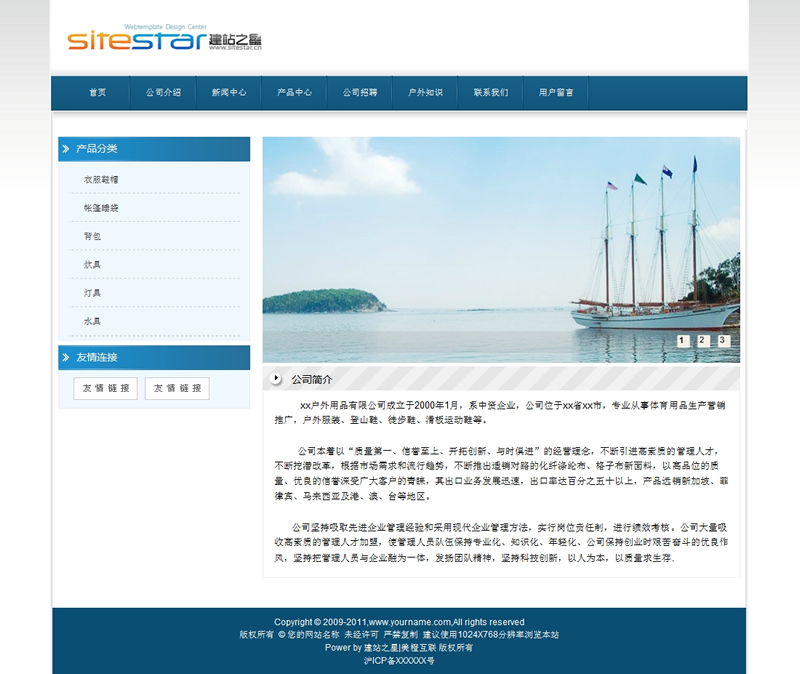The image size is (800, 674).
Task: Navigate to 户外知识 page
Action: click(x=425, y=93)
